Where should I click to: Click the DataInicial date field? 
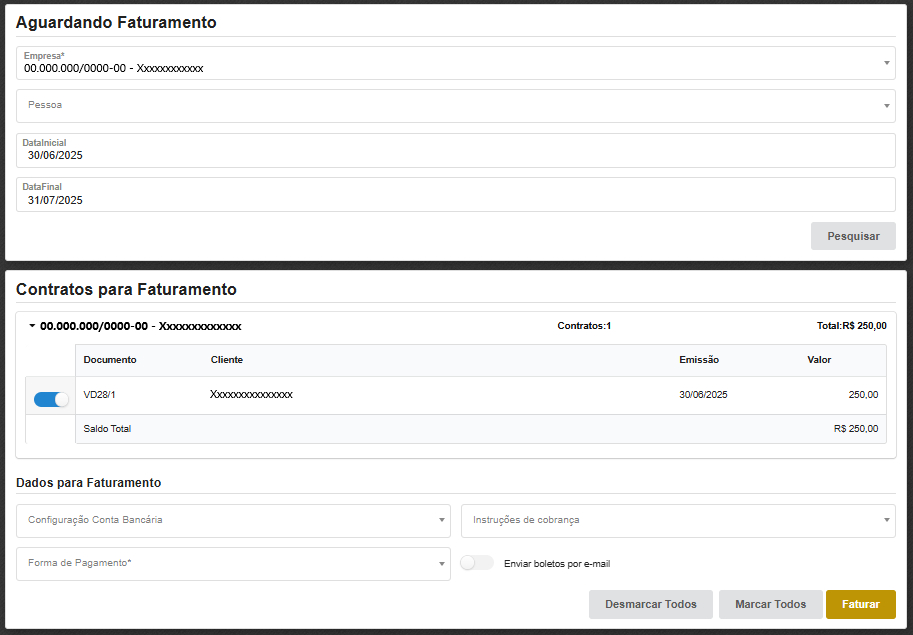click(455, 151)
